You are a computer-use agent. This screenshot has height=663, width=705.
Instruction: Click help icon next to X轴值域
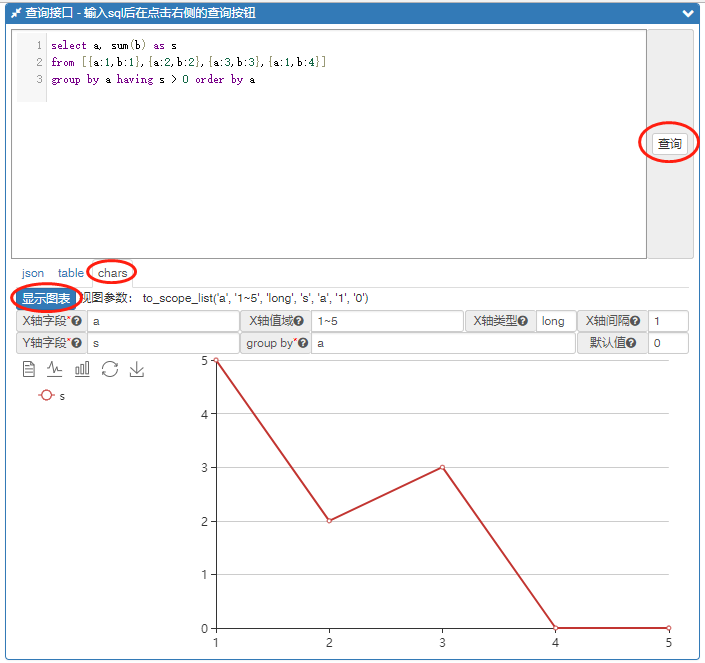[x=298, y=321]
